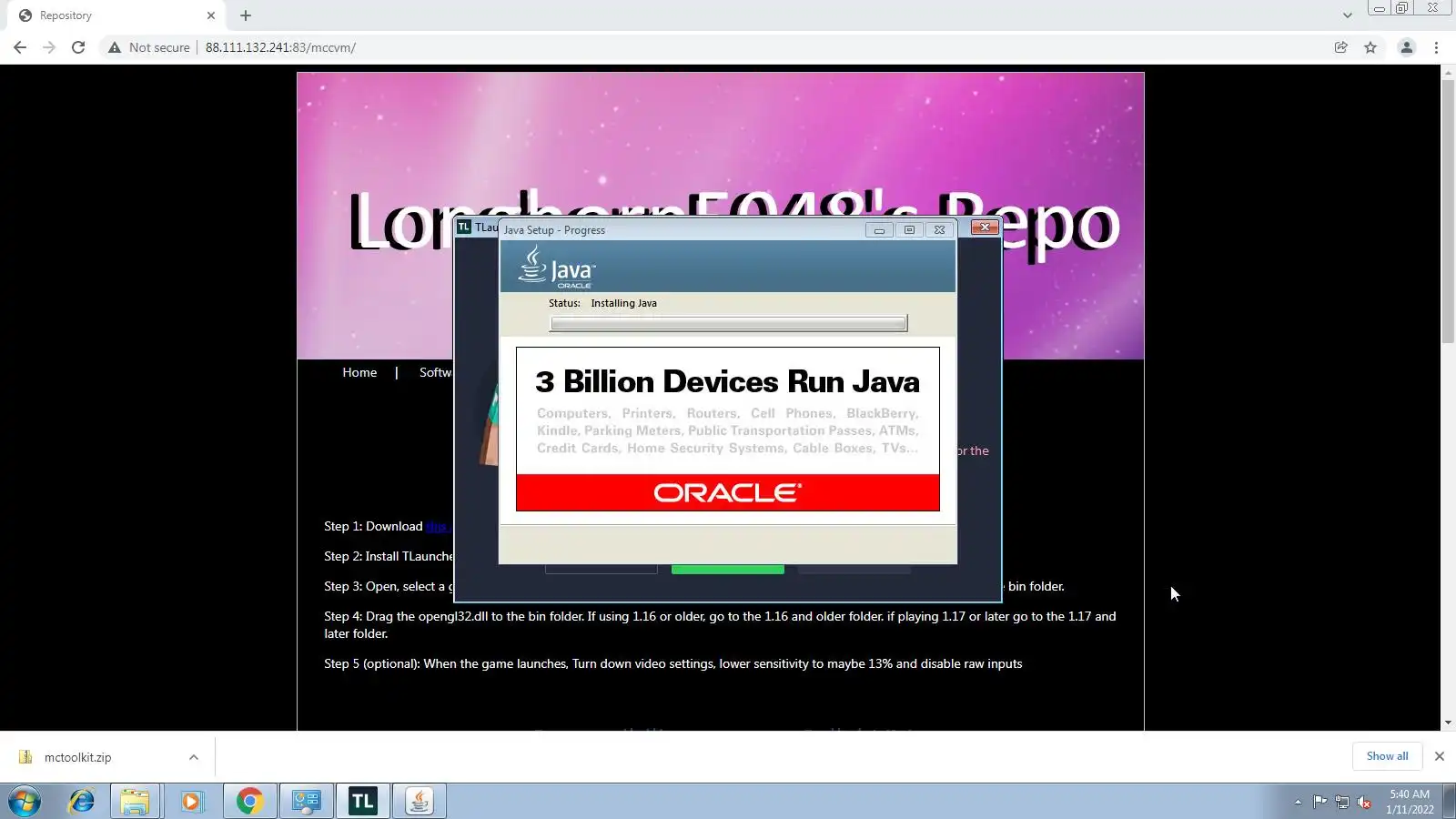The image size is (1456, 819).
Task: Close the Repository tab
Action: pos(211,15)
